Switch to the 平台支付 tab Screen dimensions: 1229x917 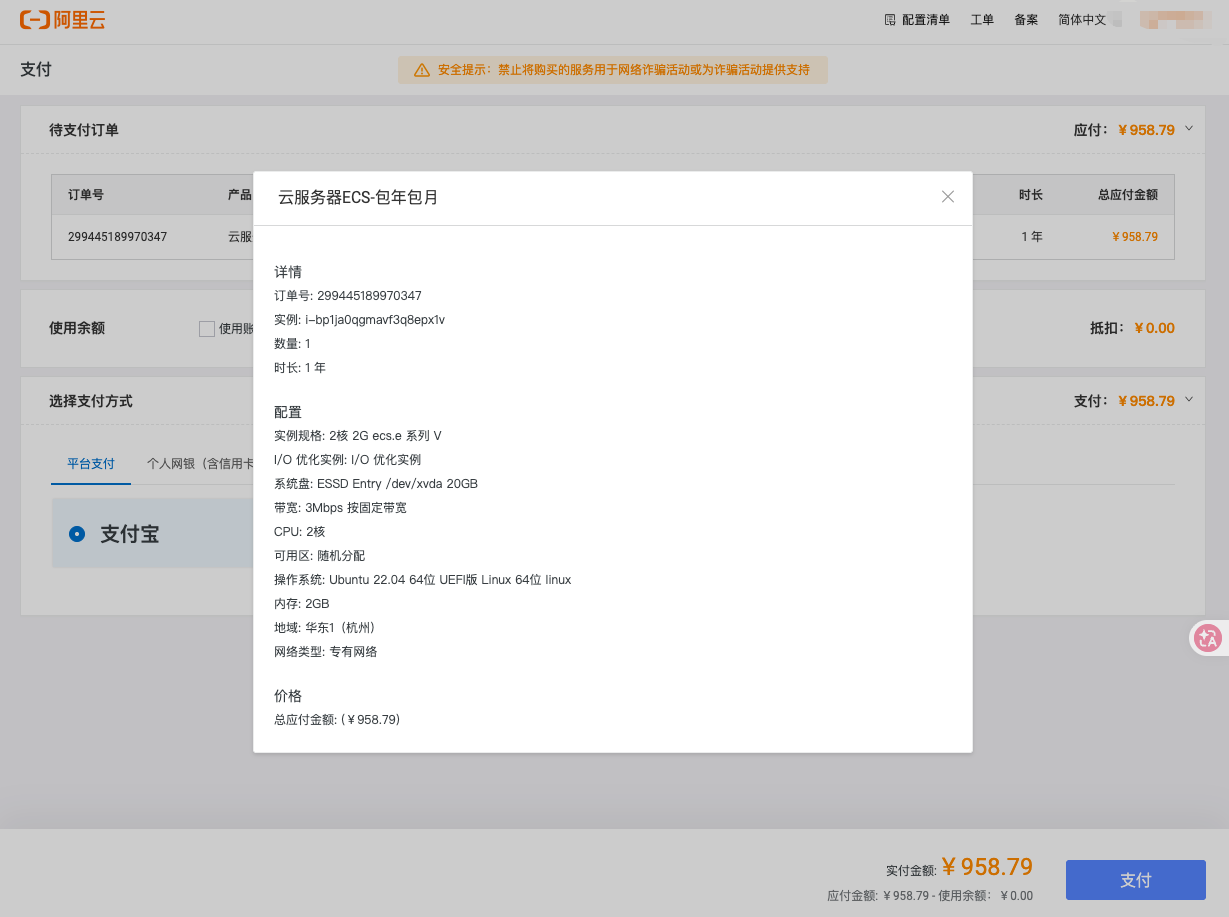(x=91, y=464)
